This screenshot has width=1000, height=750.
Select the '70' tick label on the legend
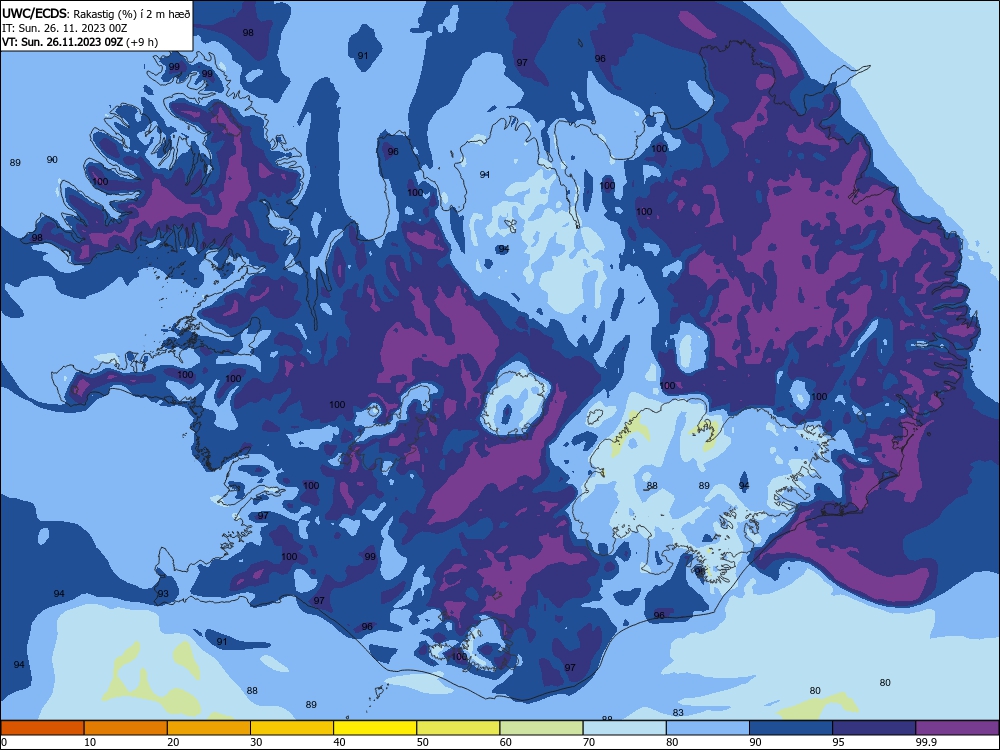[x=589, y=742]
